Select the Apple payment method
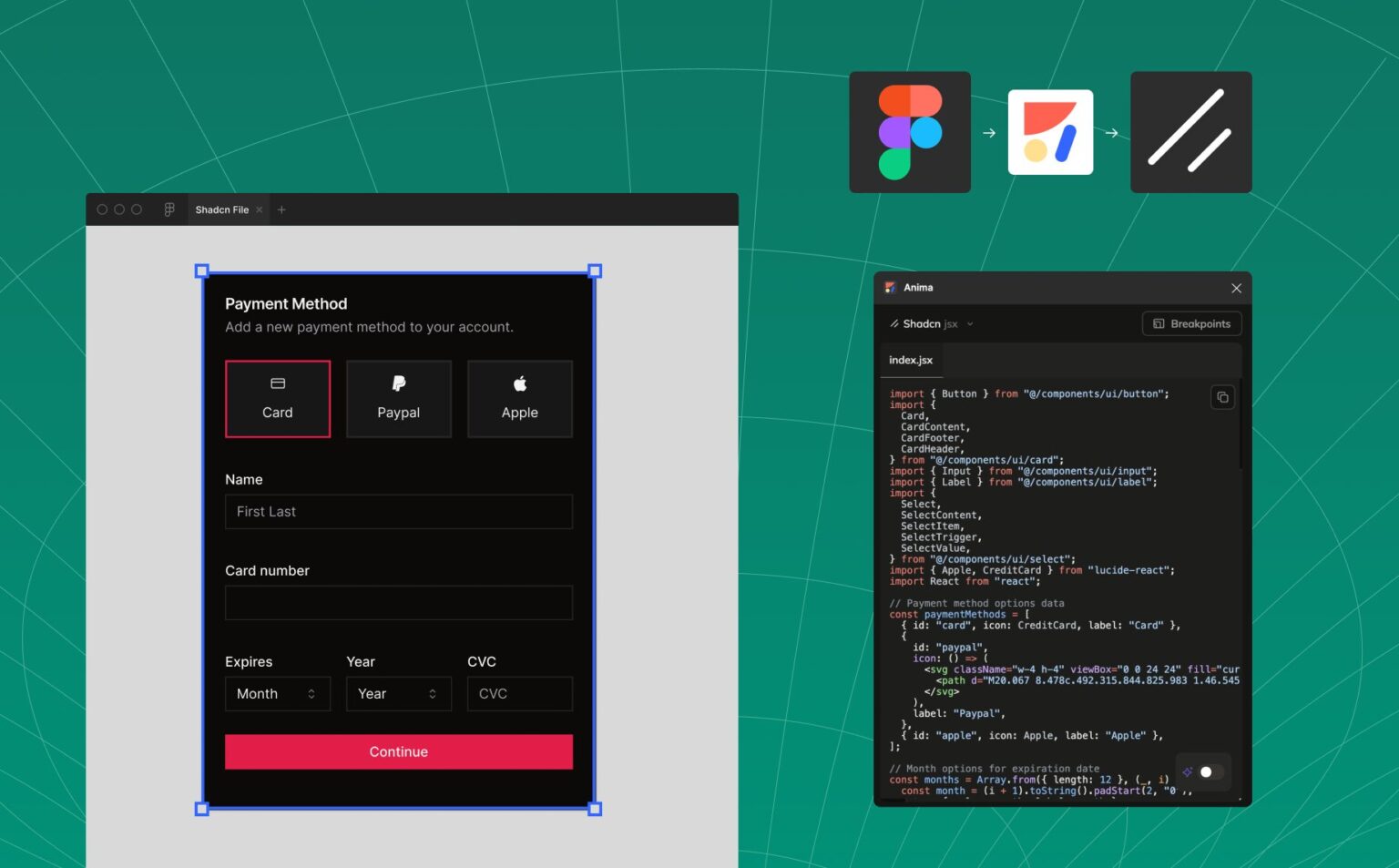This screenshot has height=868, width=1399. point(519,399)
